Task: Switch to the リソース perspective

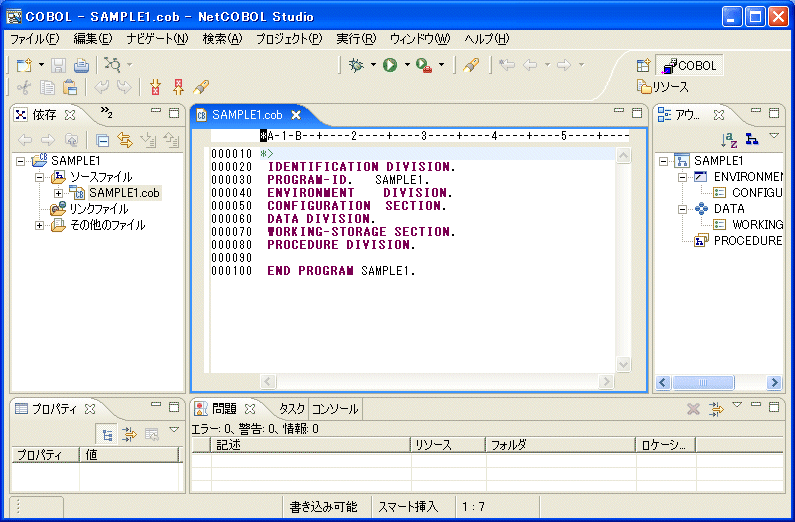Action: [x=663, y=87]
